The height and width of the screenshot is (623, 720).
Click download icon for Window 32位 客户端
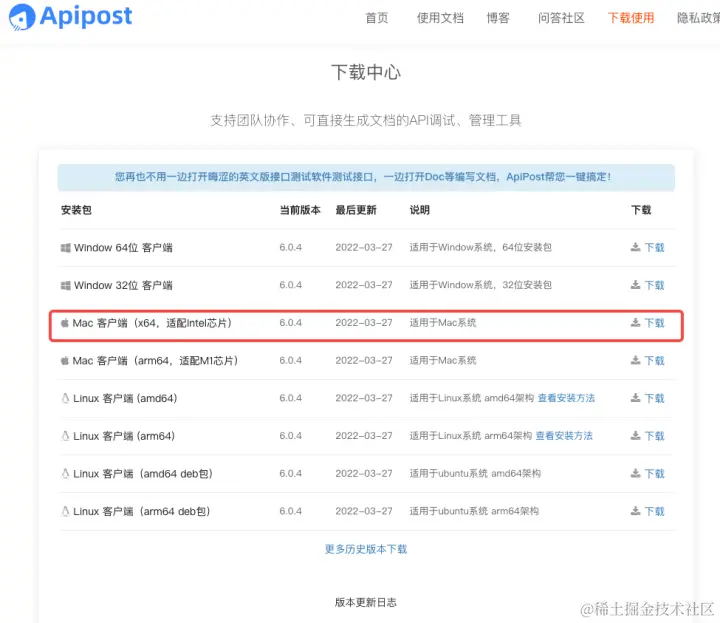(x=636, y=285)
